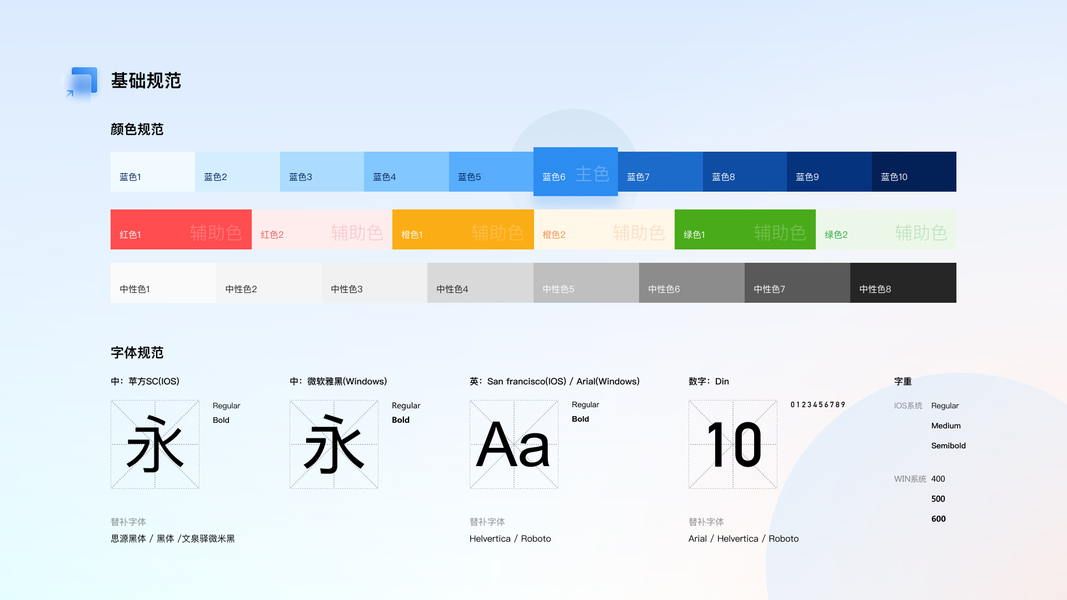This screenshot has height=600, width=1067.
Task: Click the 中性色7 dark gray swatch
Action: pos(798,283)
